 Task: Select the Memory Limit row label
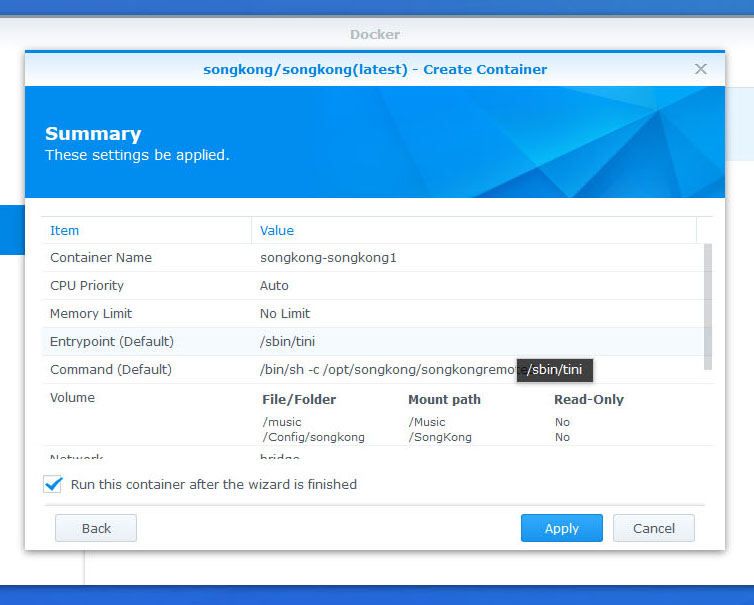point(91,313)
